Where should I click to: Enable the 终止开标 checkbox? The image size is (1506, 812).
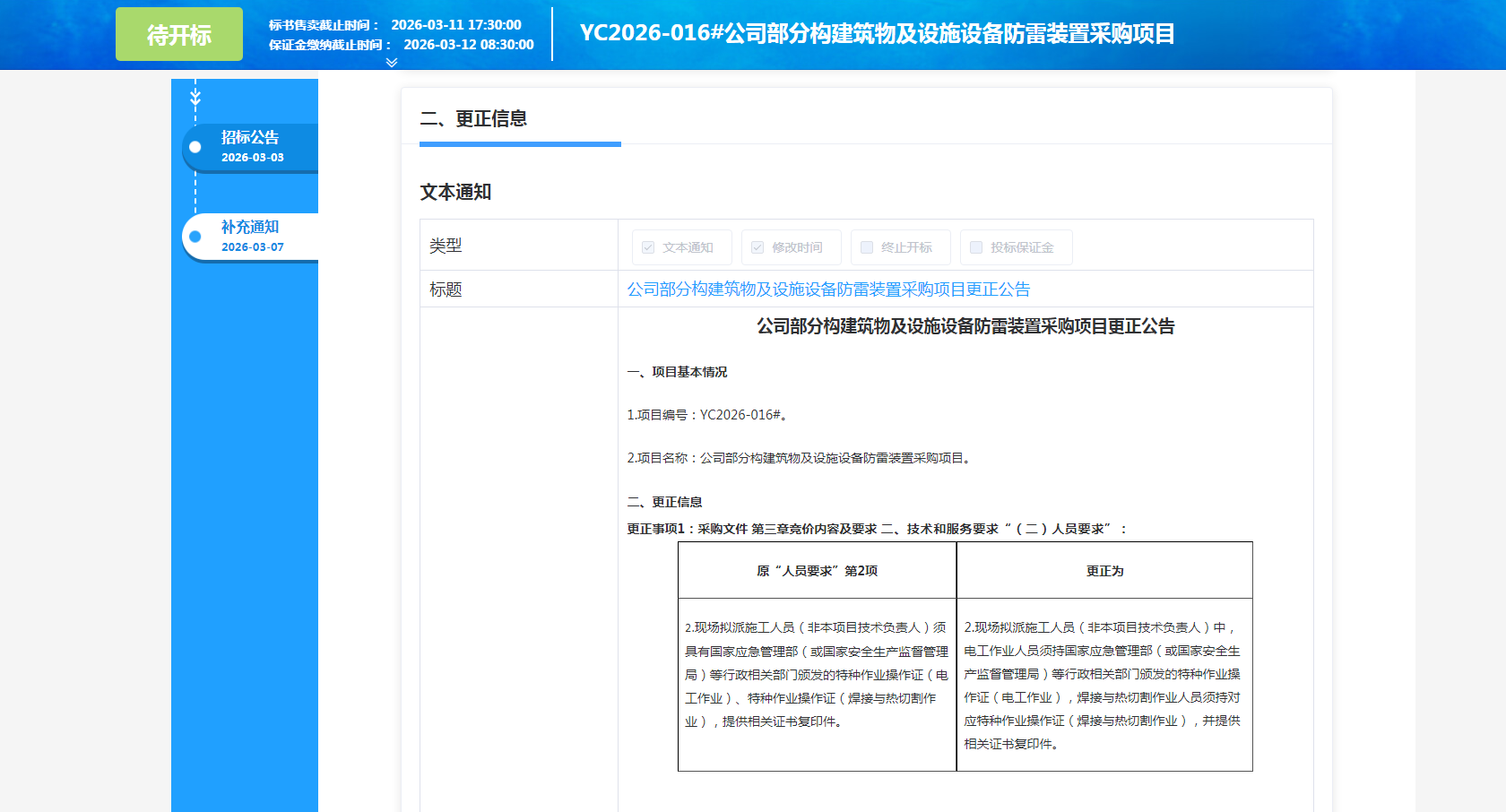[x=867, y=247]
